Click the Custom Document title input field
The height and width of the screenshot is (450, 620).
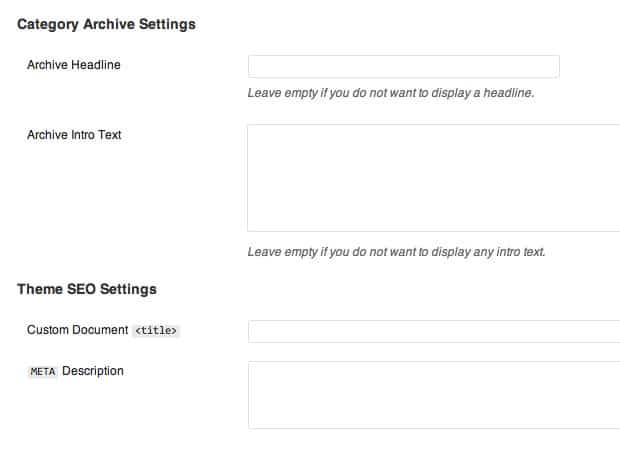click(x=434, y=331)
